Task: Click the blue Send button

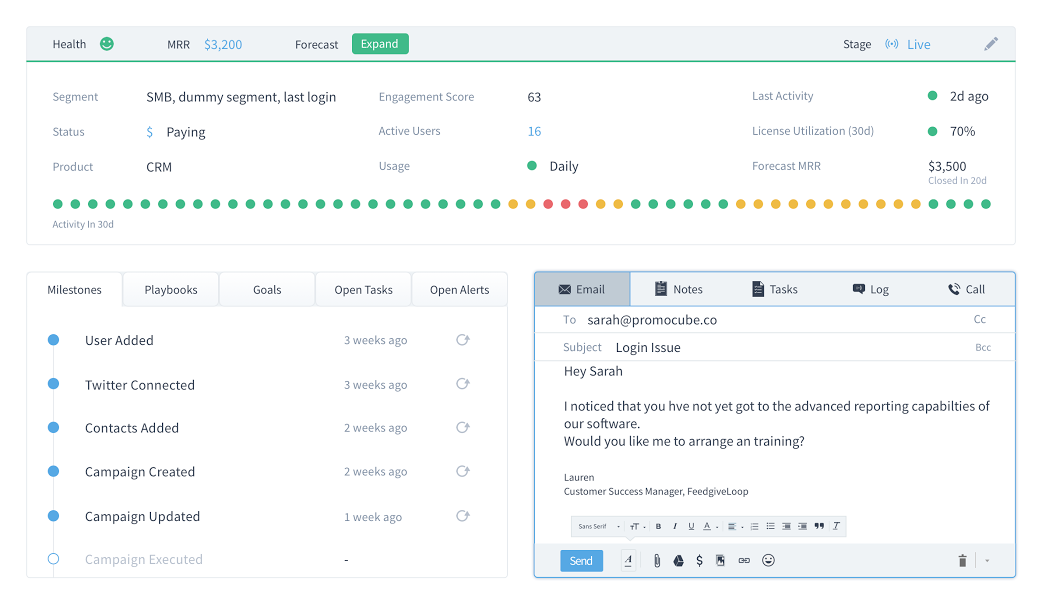Action: pos(581,561)
